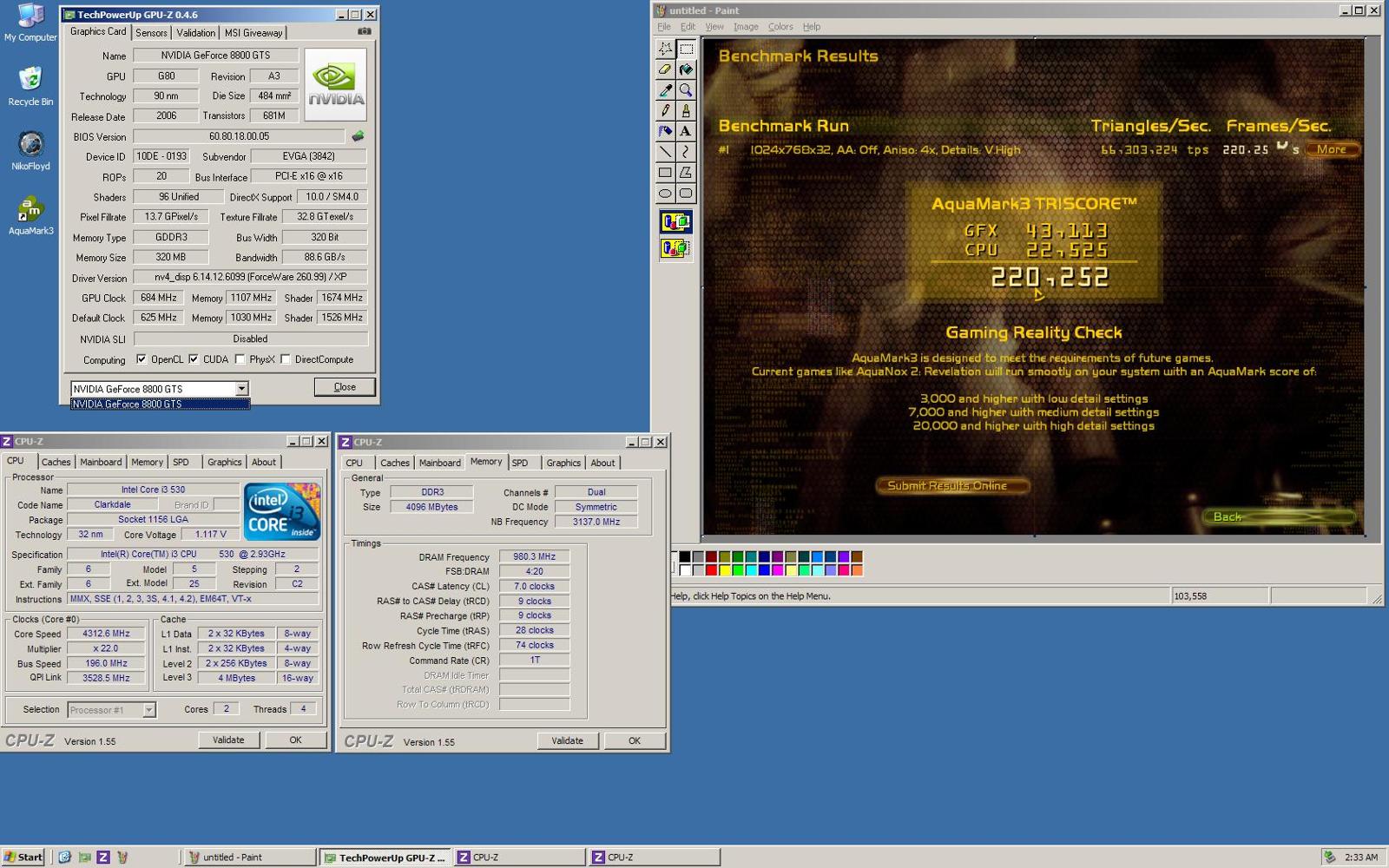
Task: Choose the opaque selection option in Paint
Action: click(675, 222)
